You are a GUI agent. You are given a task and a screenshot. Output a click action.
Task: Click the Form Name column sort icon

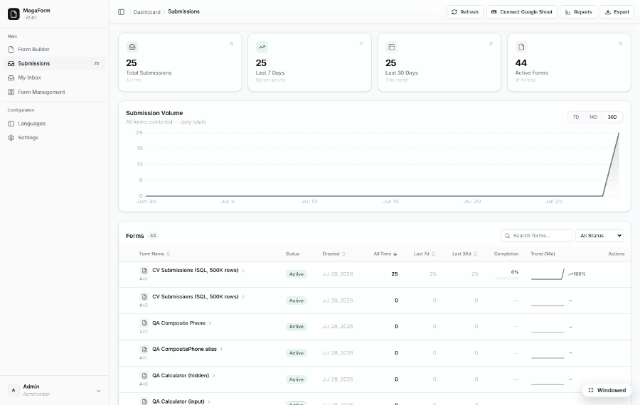point(168,254)
